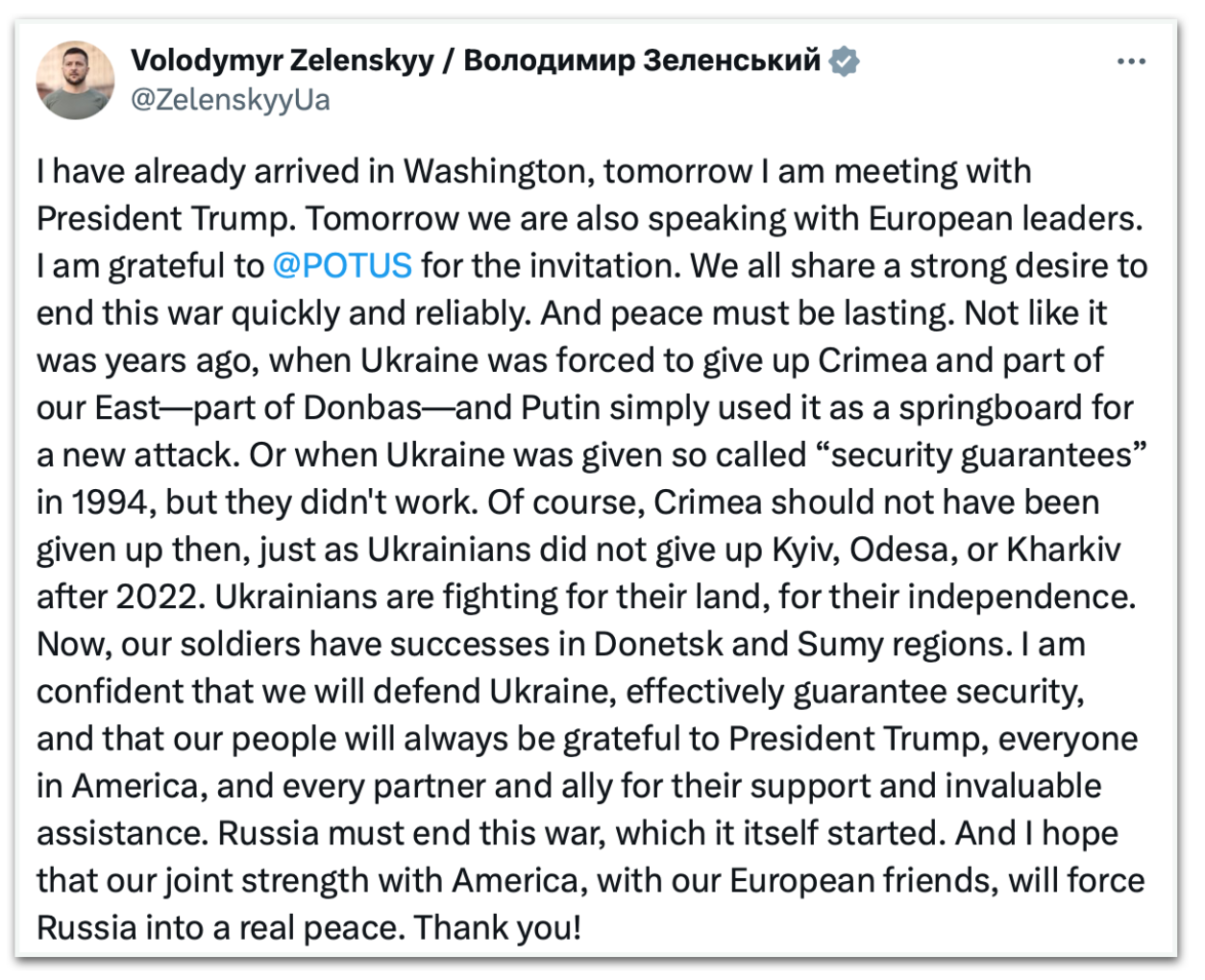Follow the @POTUS mention link
This screenshot has width=1205, height=980.
tap(342, 265)
